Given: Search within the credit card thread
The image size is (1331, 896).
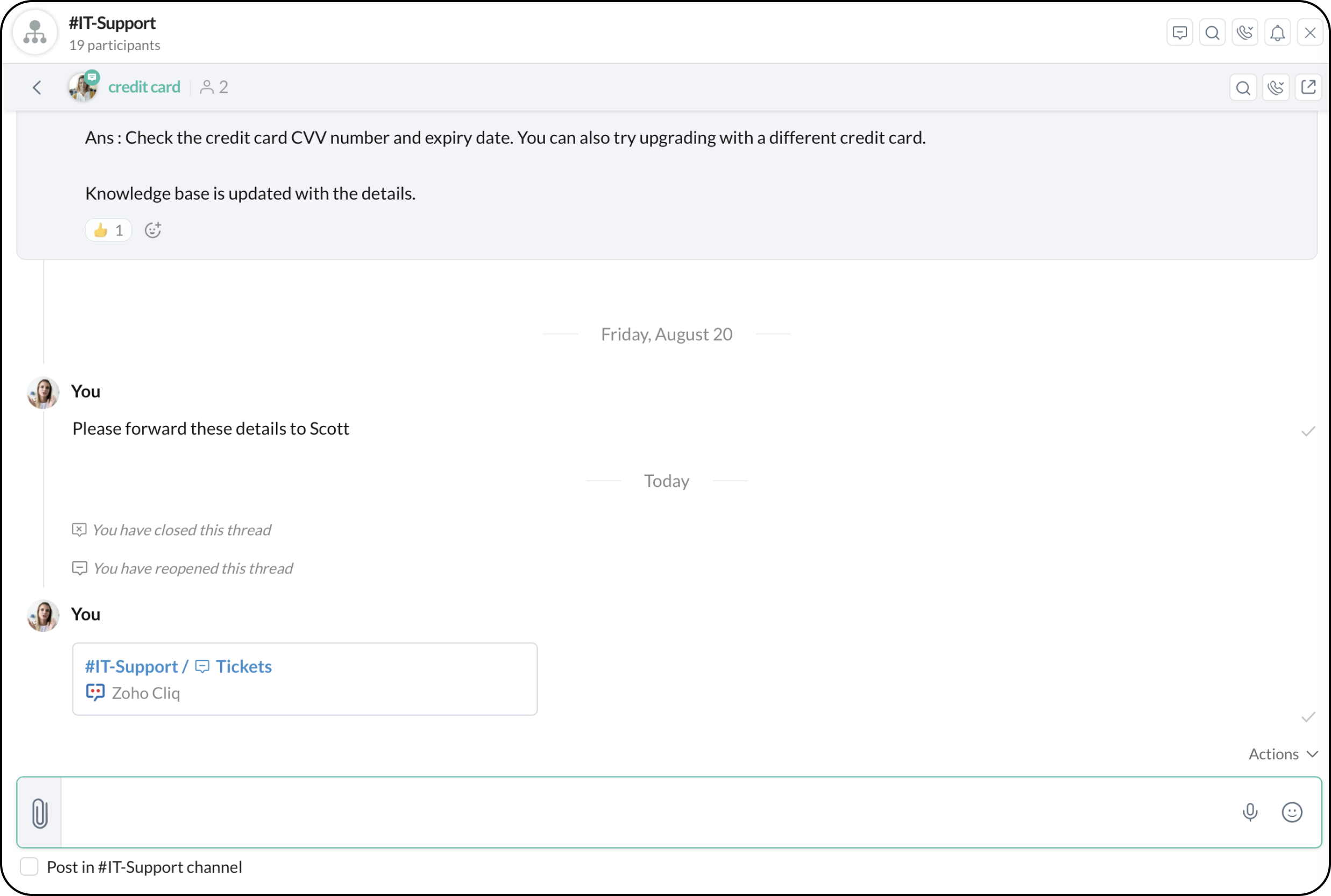Looking at the screenshot, I should coord(1243,88).
